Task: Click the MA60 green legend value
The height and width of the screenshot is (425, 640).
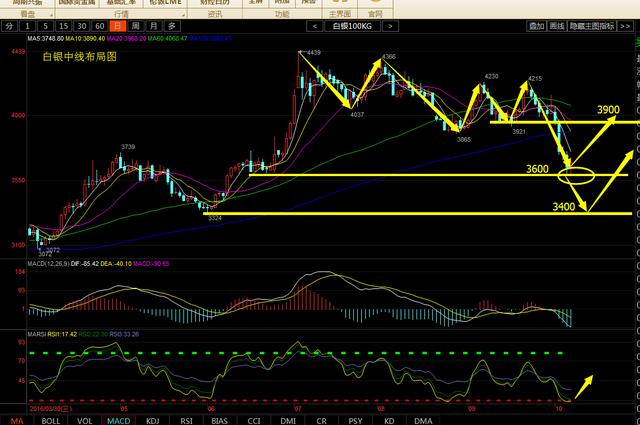Action: click(x=167, y=38)
